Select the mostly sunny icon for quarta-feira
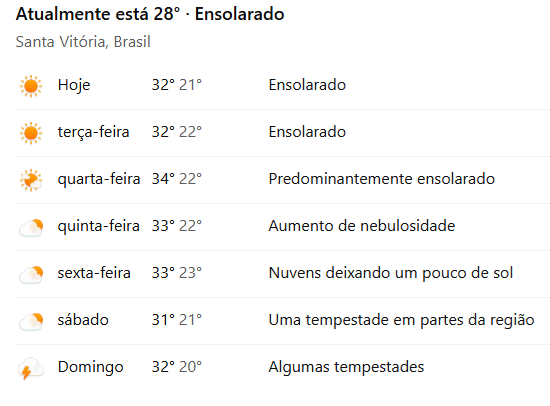 31,180
